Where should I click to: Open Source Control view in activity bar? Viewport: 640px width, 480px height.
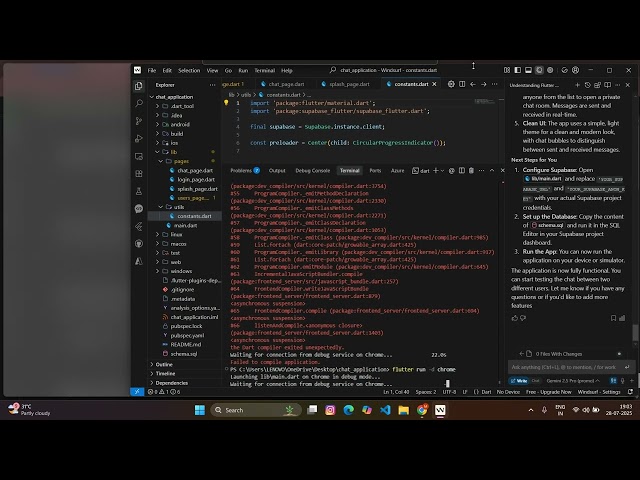[x=139, y=121]
